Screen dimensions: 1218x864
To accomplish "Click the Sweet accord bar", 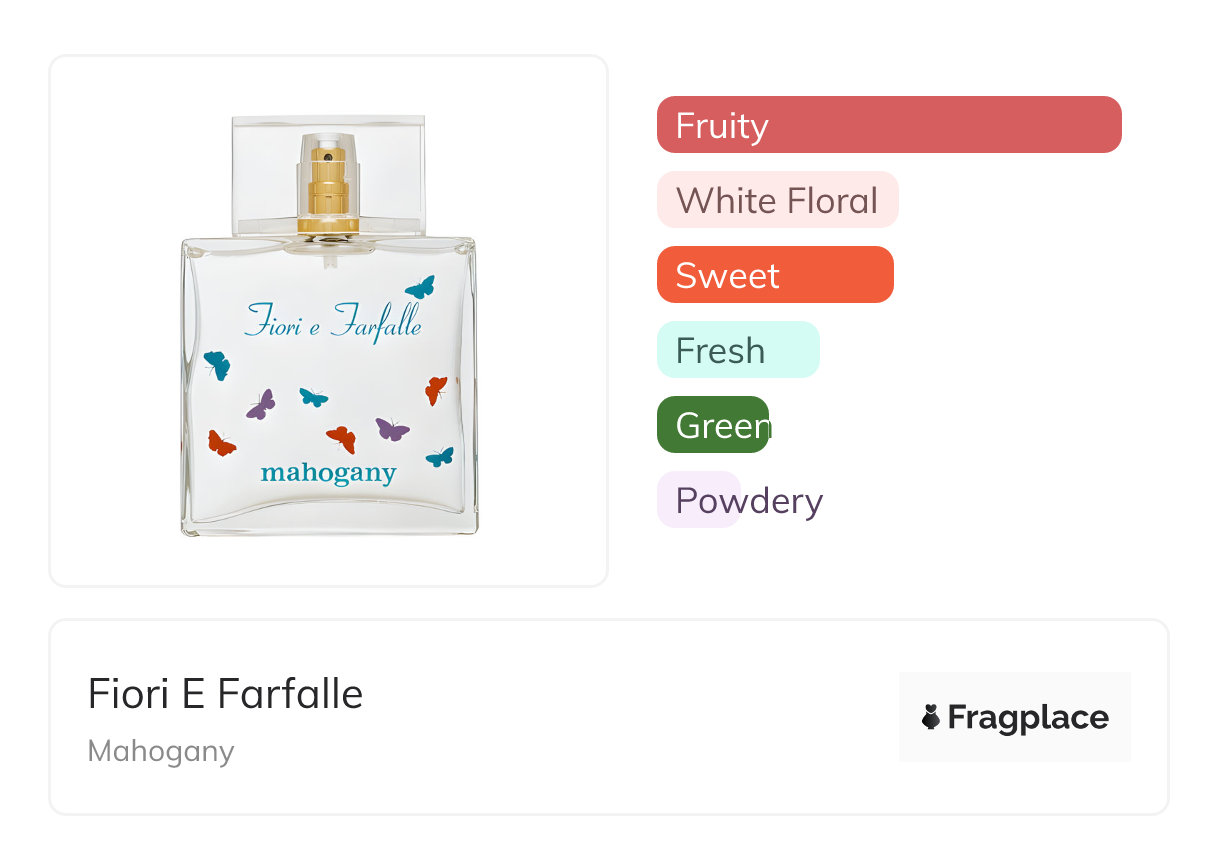I will pyautogui.click(x=775, y=275).
